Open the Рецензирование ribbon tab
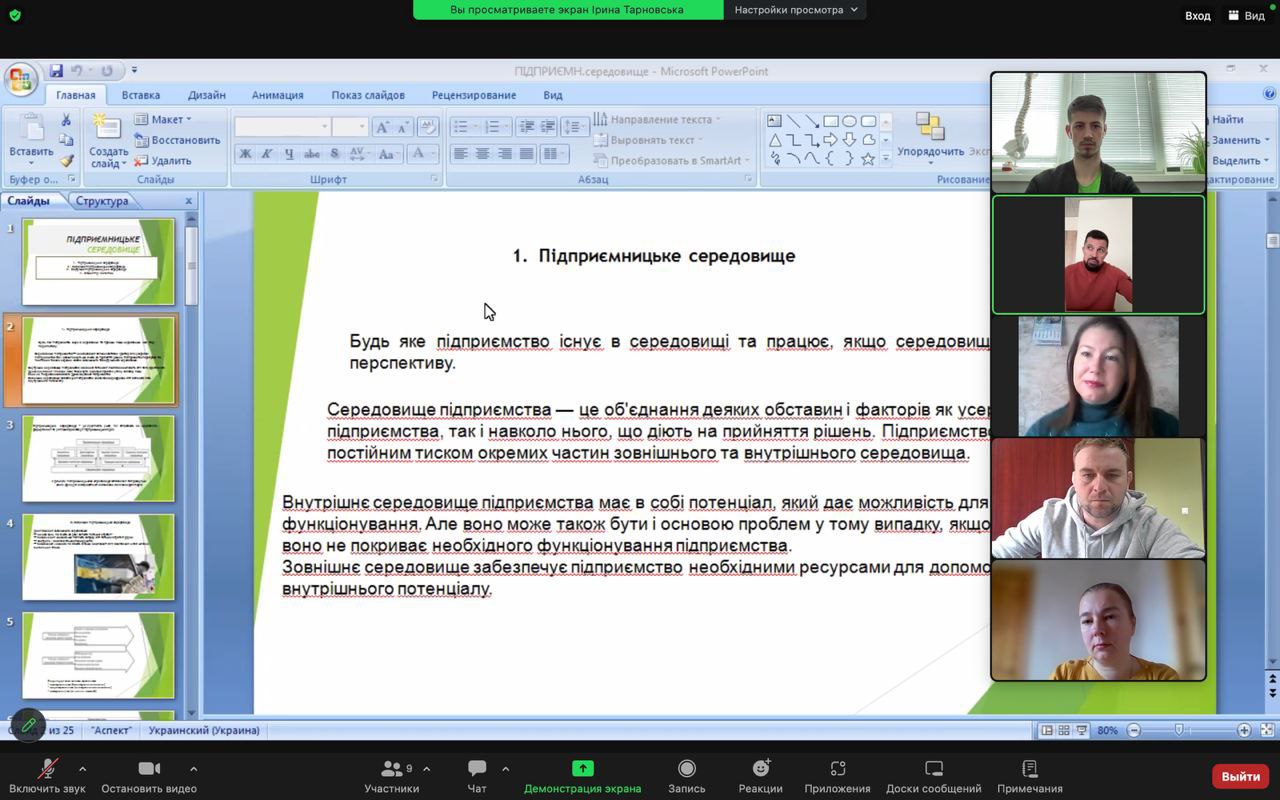Screen dimensions: 1280x800 tap(474, 95)
